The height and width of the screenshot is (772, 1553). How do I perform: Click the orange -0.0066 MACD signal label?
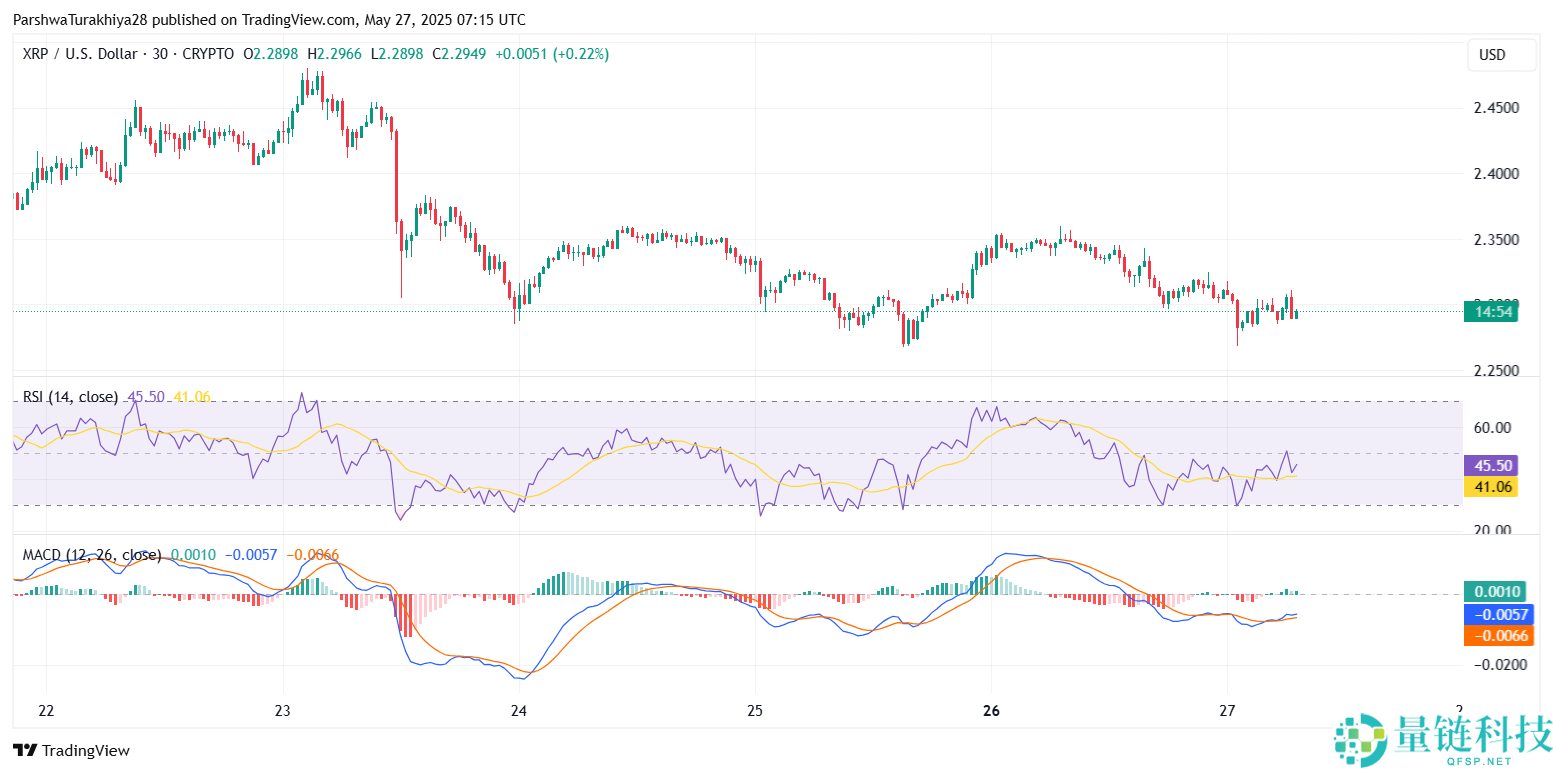click(x=1499, y=634)
